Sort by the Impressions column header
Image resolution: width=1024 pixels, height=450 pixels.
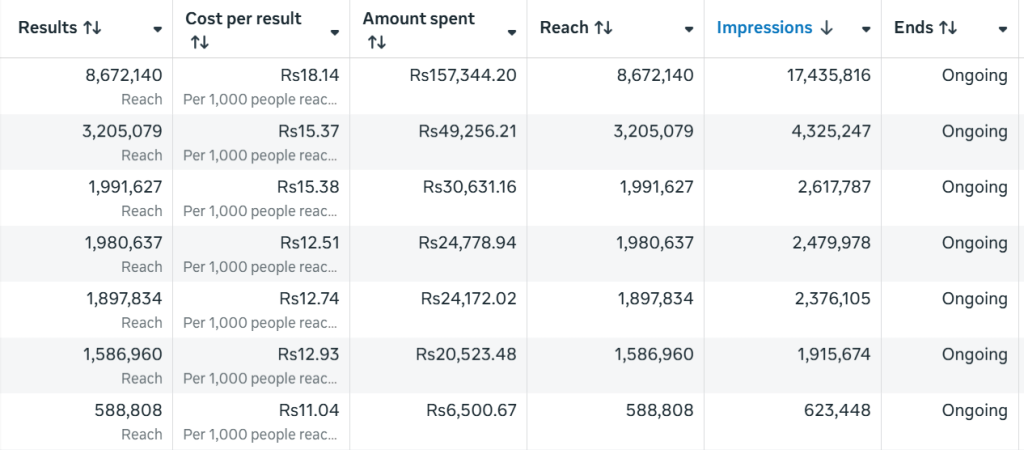[764, 28]
